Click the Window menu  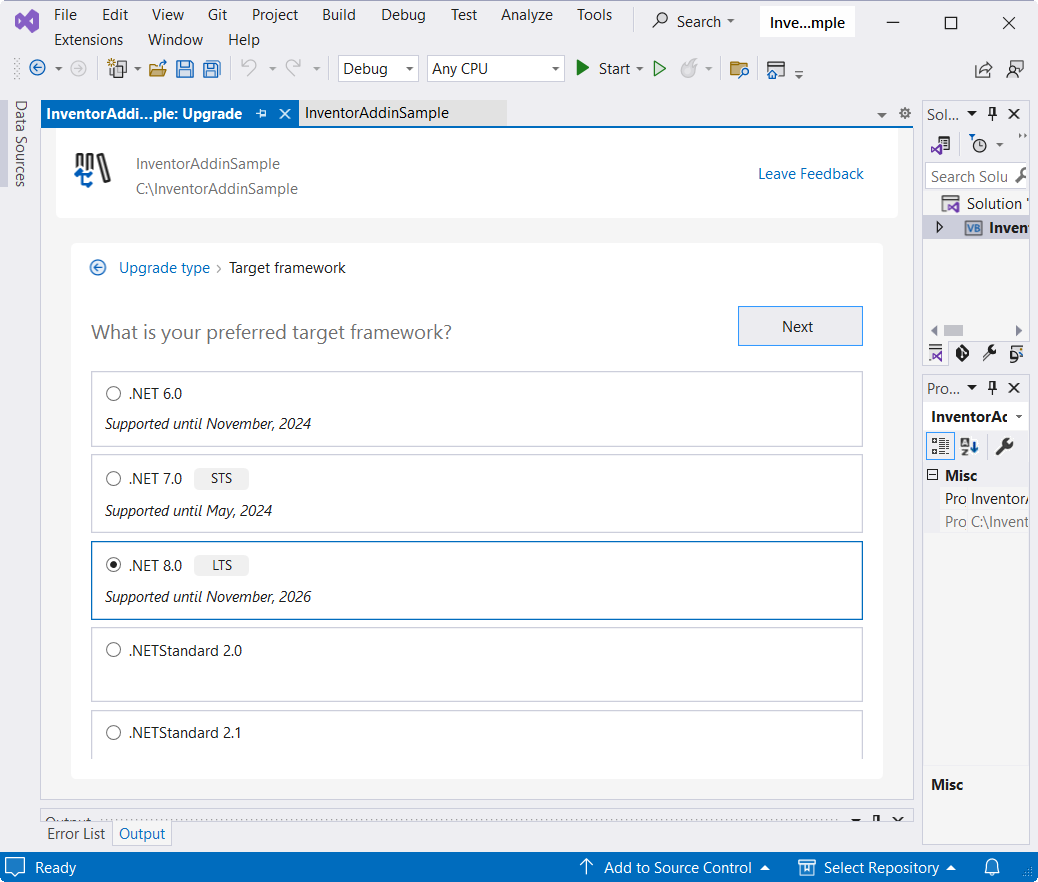175,40
